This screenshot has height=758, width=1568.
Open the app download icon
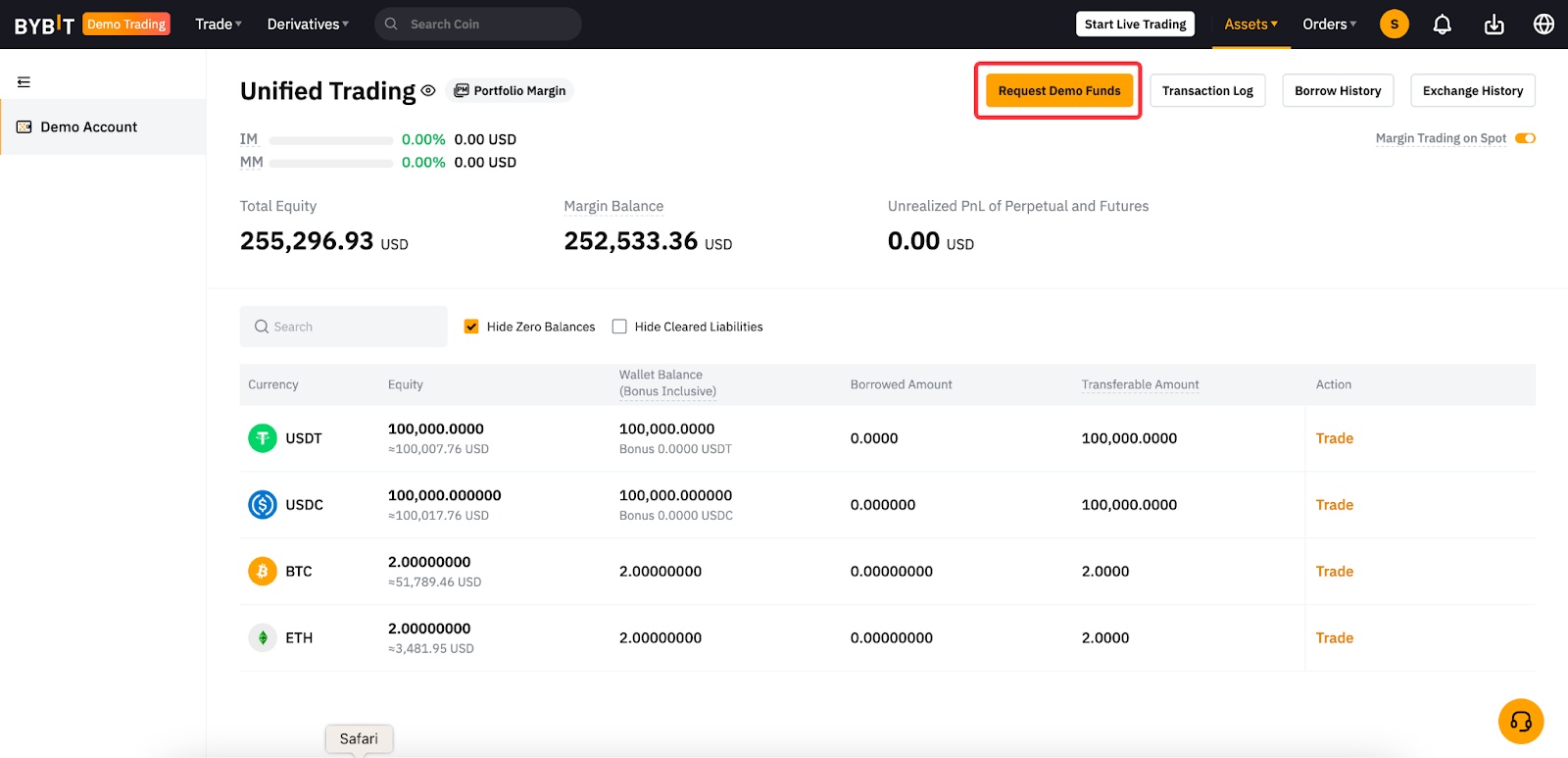click(1494, 25)
